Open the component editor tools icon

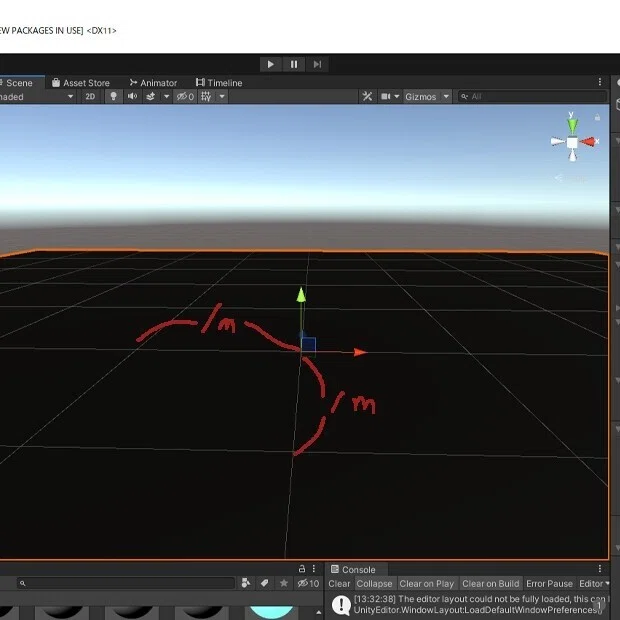(367, 96)
